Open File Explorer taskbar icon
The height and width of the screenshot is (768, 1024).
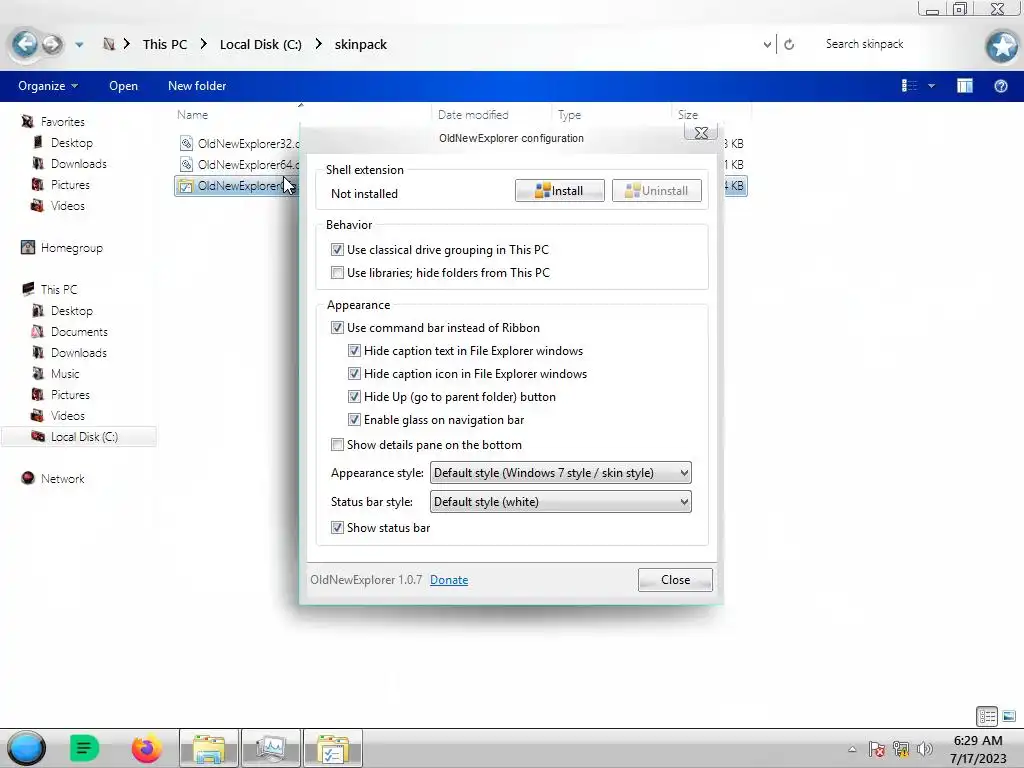pos(209,748)
